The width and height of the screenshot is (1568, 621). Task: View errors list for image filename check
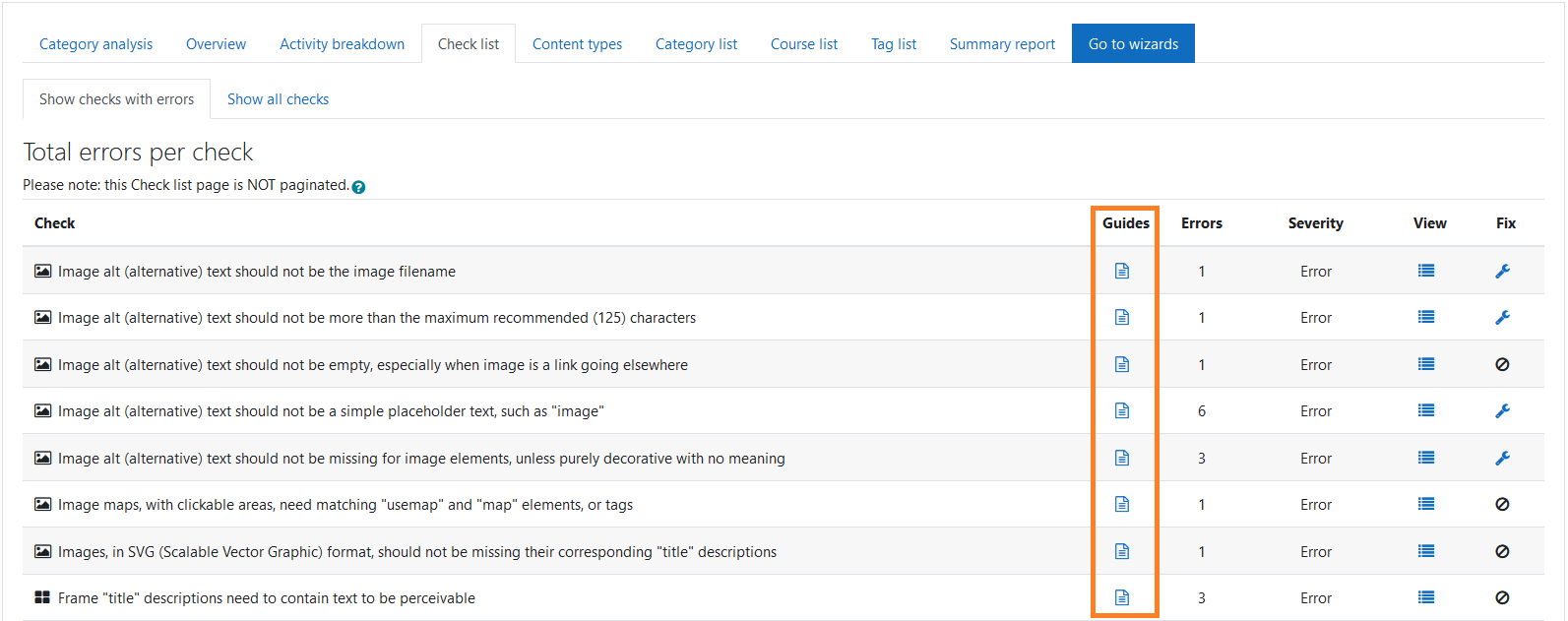tap(1426, 271)
